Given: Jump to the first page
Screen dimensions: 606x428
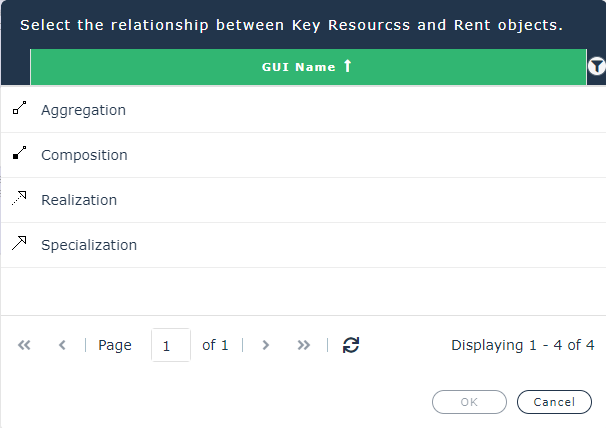Looking at the screenshot, I should [25, 345].
